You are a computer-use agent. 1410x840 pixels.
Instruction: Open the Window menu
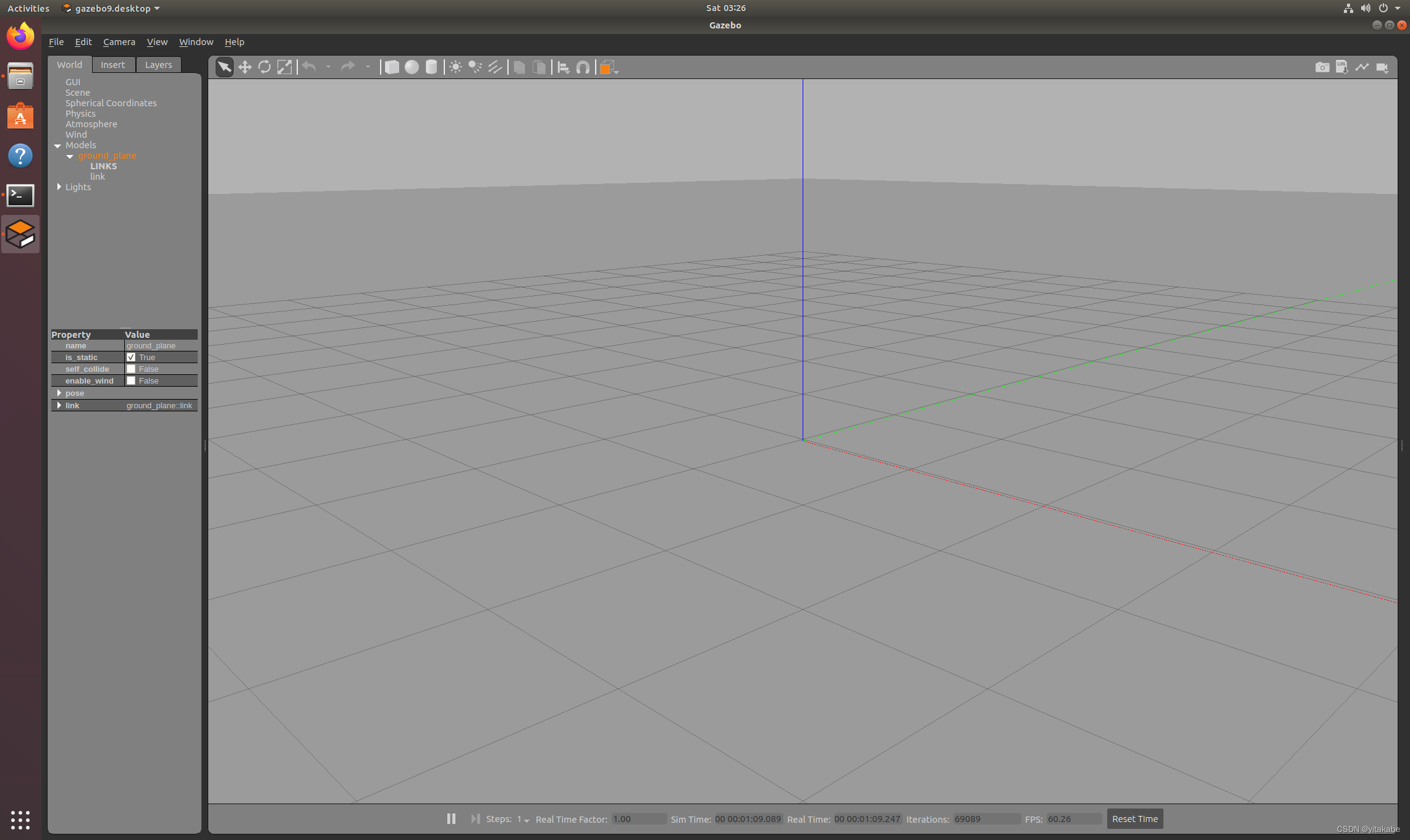tap(196, 42)
